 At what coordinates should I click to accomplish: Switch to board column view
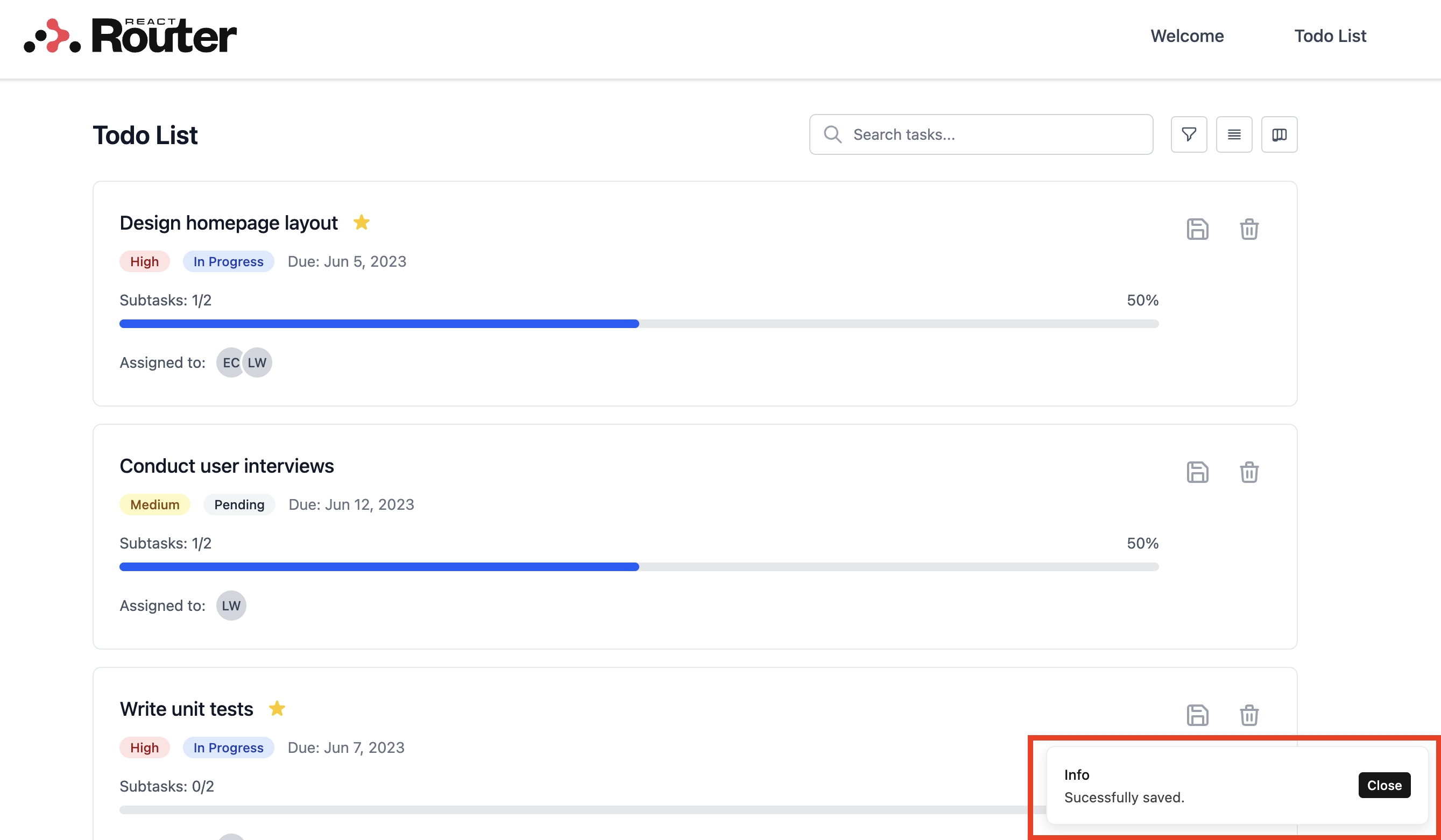pyautogui.click(x=1278, y=135)
